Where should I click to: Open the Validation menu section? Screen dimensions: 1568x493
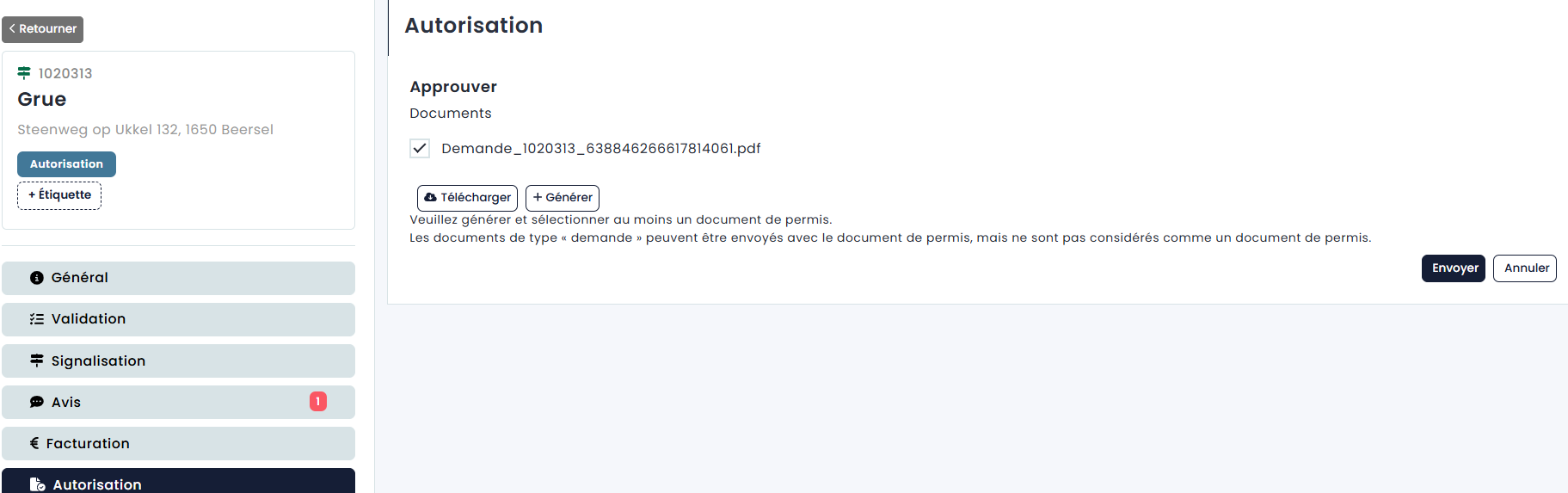178,319
